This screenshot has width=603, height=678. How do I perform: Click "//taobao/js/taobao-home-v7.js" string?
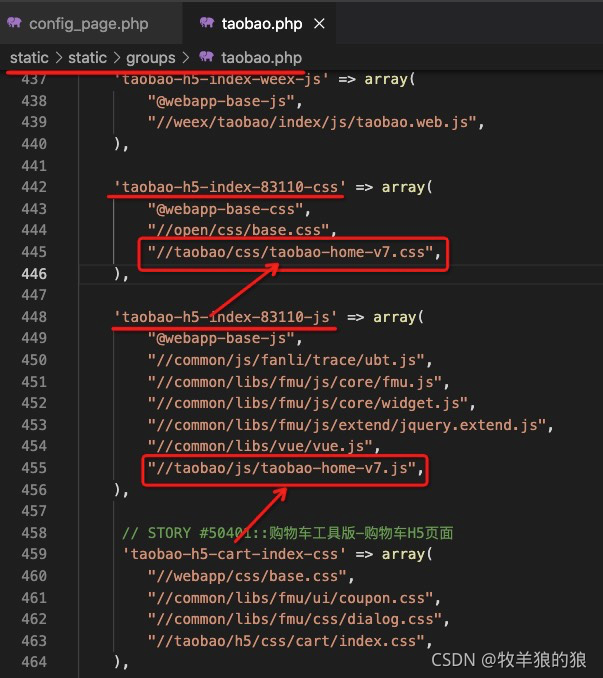(281, 468)
